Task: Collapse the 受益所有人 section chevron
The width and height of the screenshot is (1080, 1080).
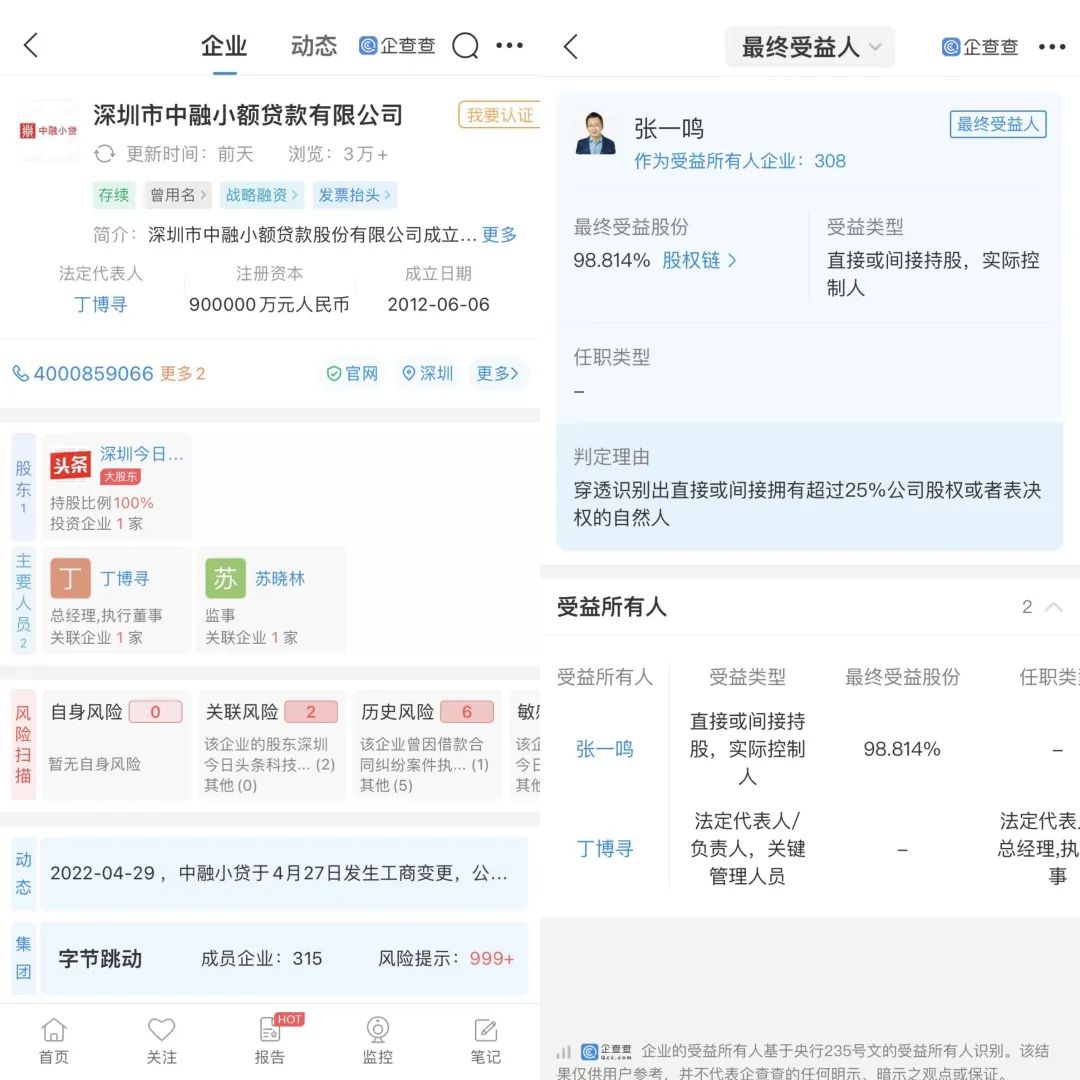Action: [1053, 607]
